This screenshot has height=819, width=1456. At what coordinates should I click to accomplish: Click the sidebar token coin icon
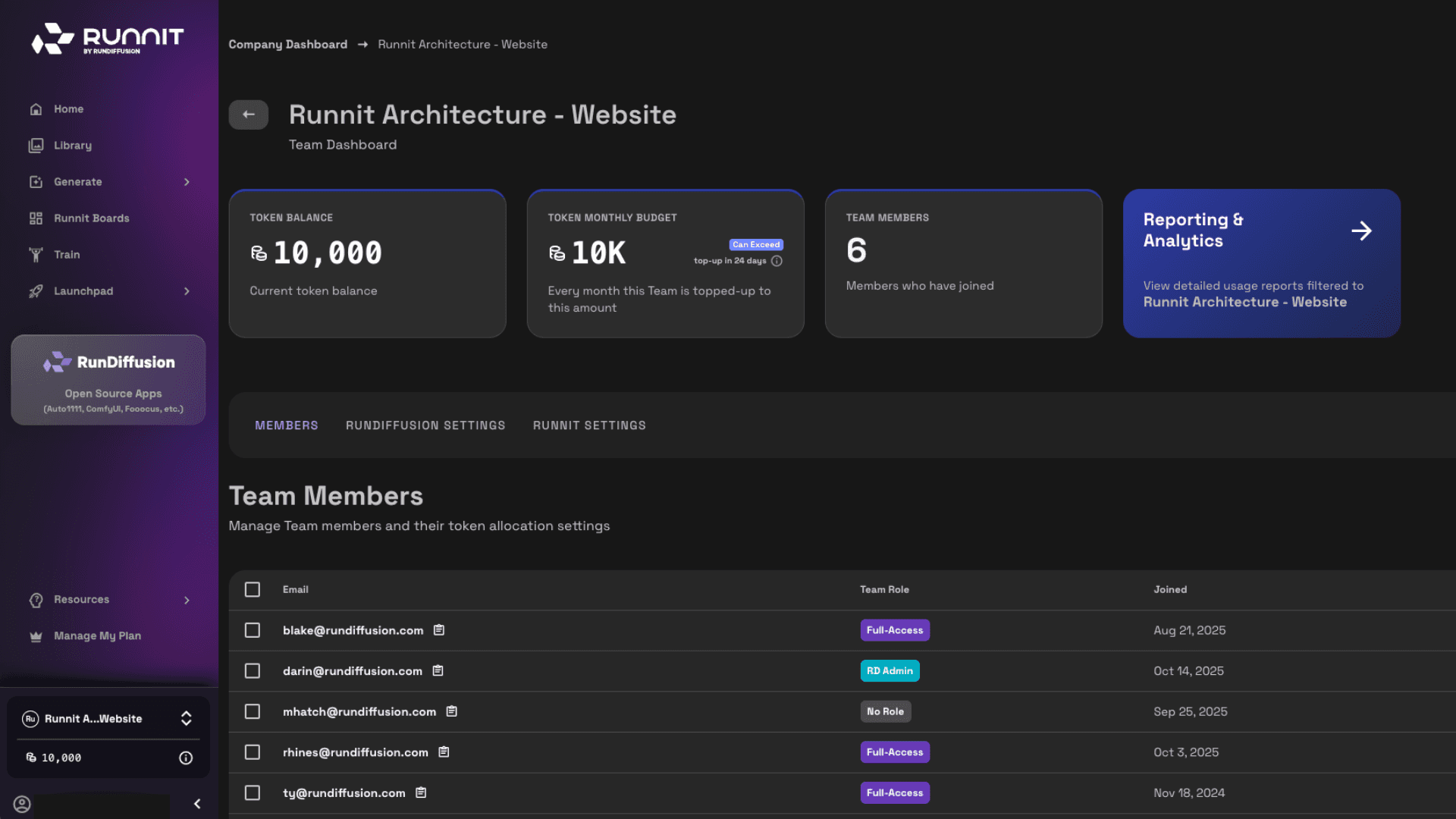pyautogui.click(x=31, y=758)
